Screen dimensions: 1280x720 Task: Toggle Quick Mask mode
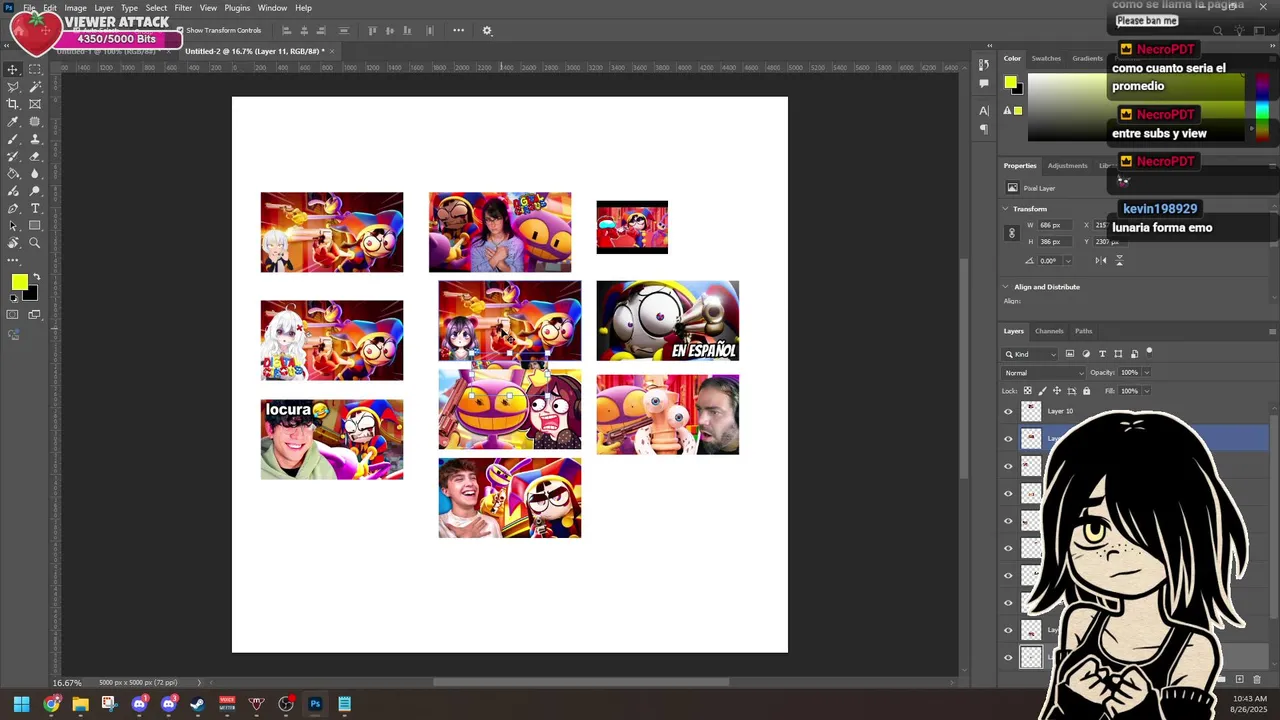(13, 315)
